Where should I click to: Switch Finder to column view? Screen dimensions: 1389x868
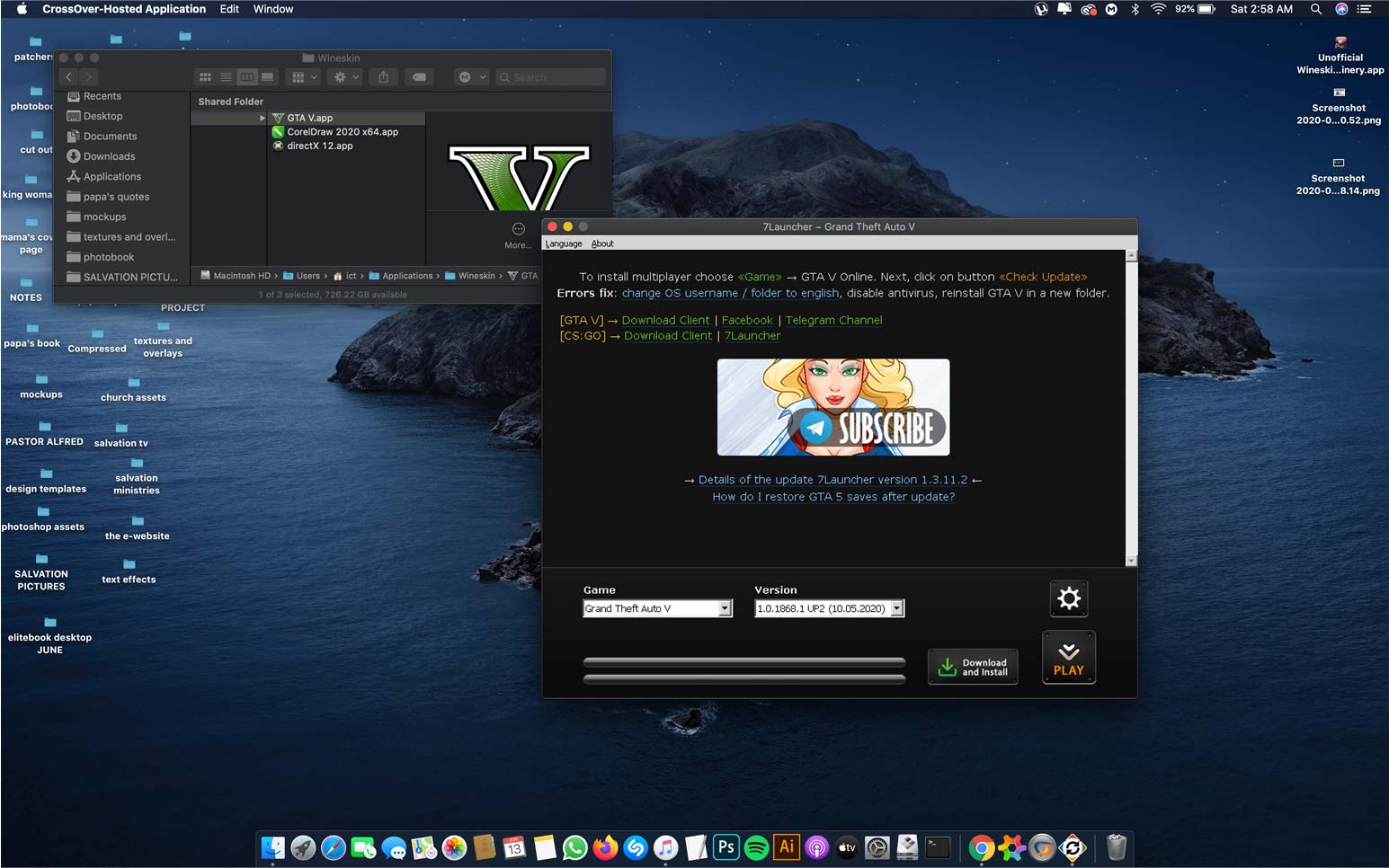246,77
